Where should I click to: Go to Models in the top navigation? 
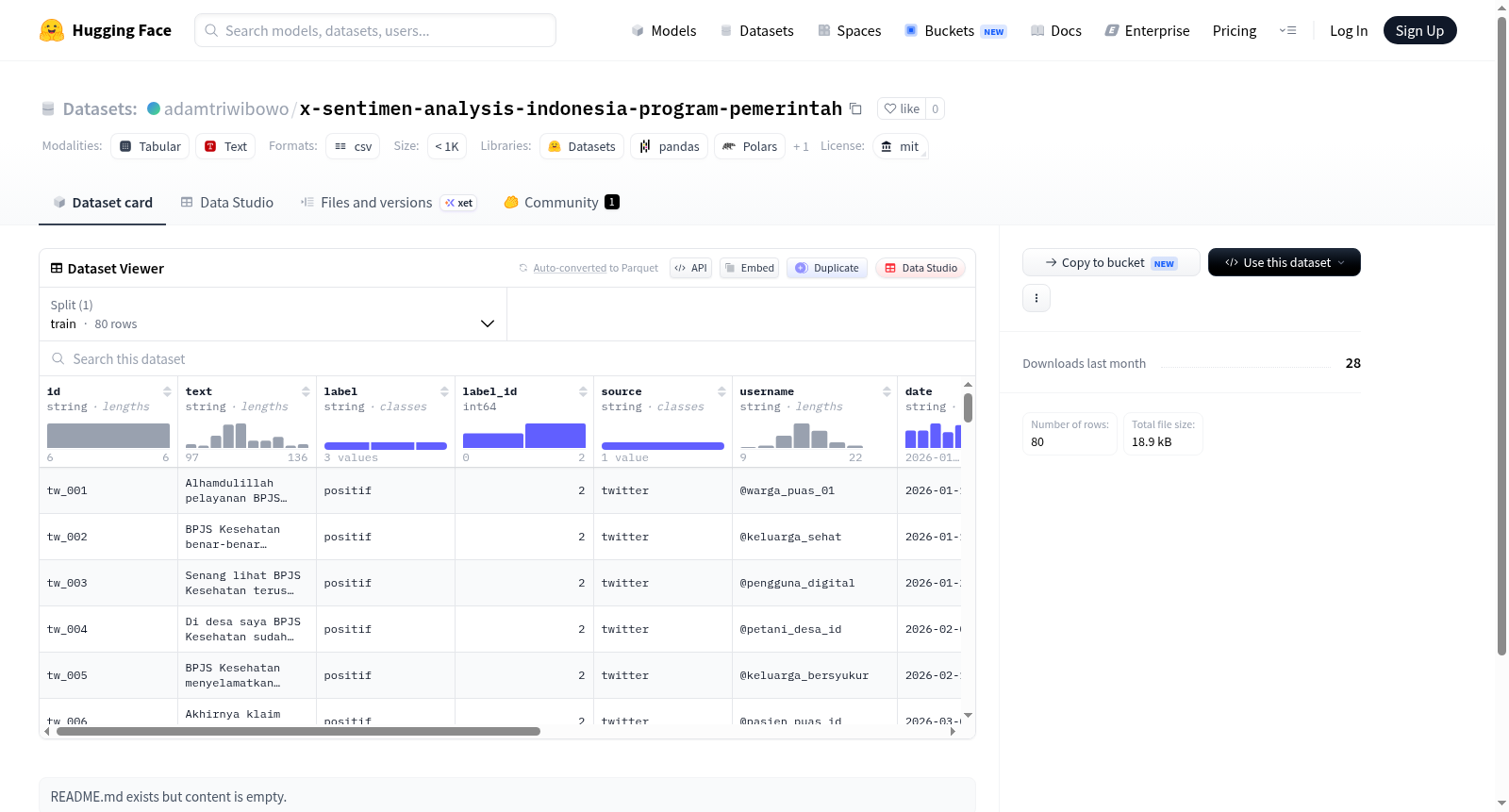point(664,30)
